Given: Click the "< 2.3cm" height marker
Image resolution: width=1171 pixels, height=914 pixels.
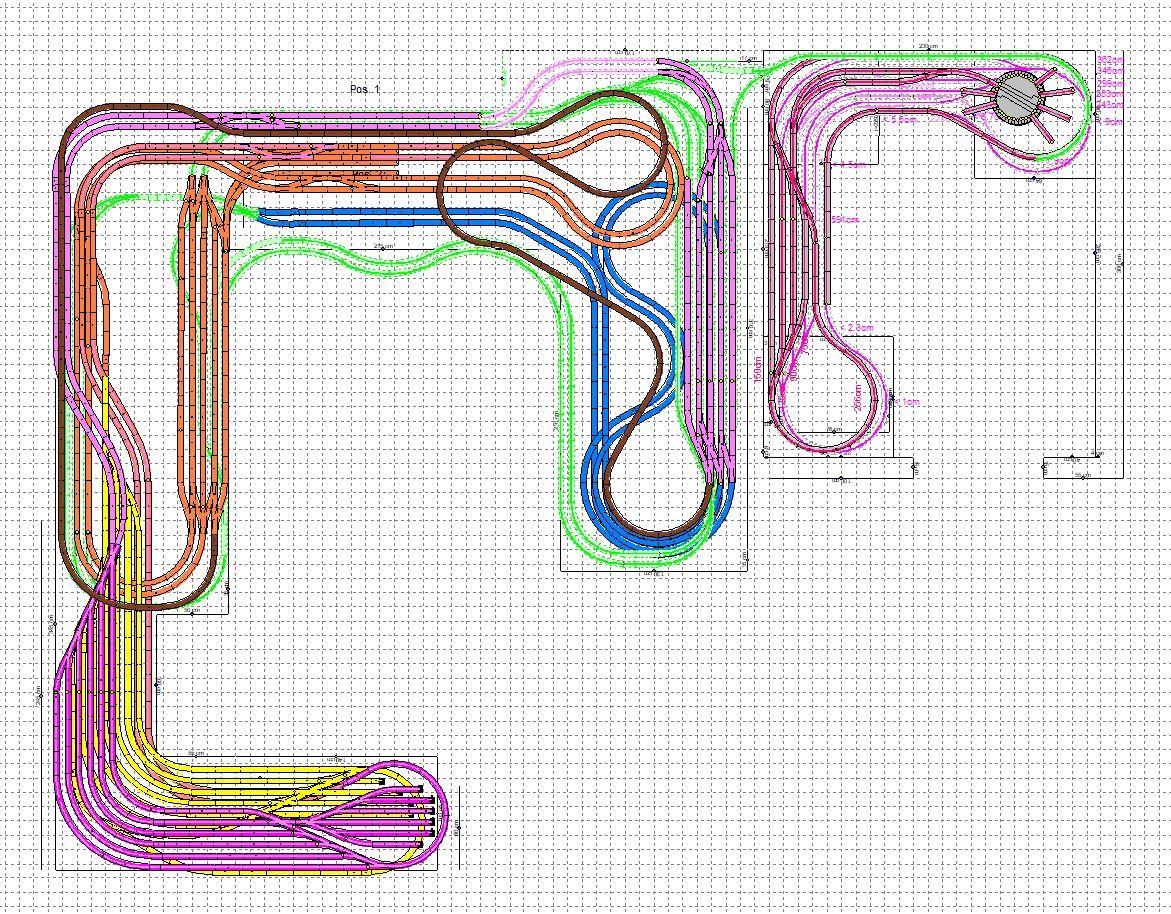Looking at the screenshot, I should click(855, 327).
